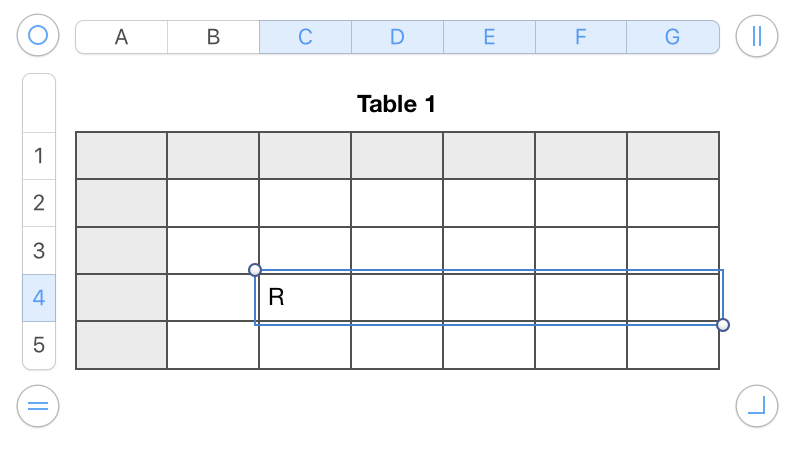This screenshot has height=452, width=808.
Task: Select column B header
Action: pyautogui.click(x=213, y=37)
